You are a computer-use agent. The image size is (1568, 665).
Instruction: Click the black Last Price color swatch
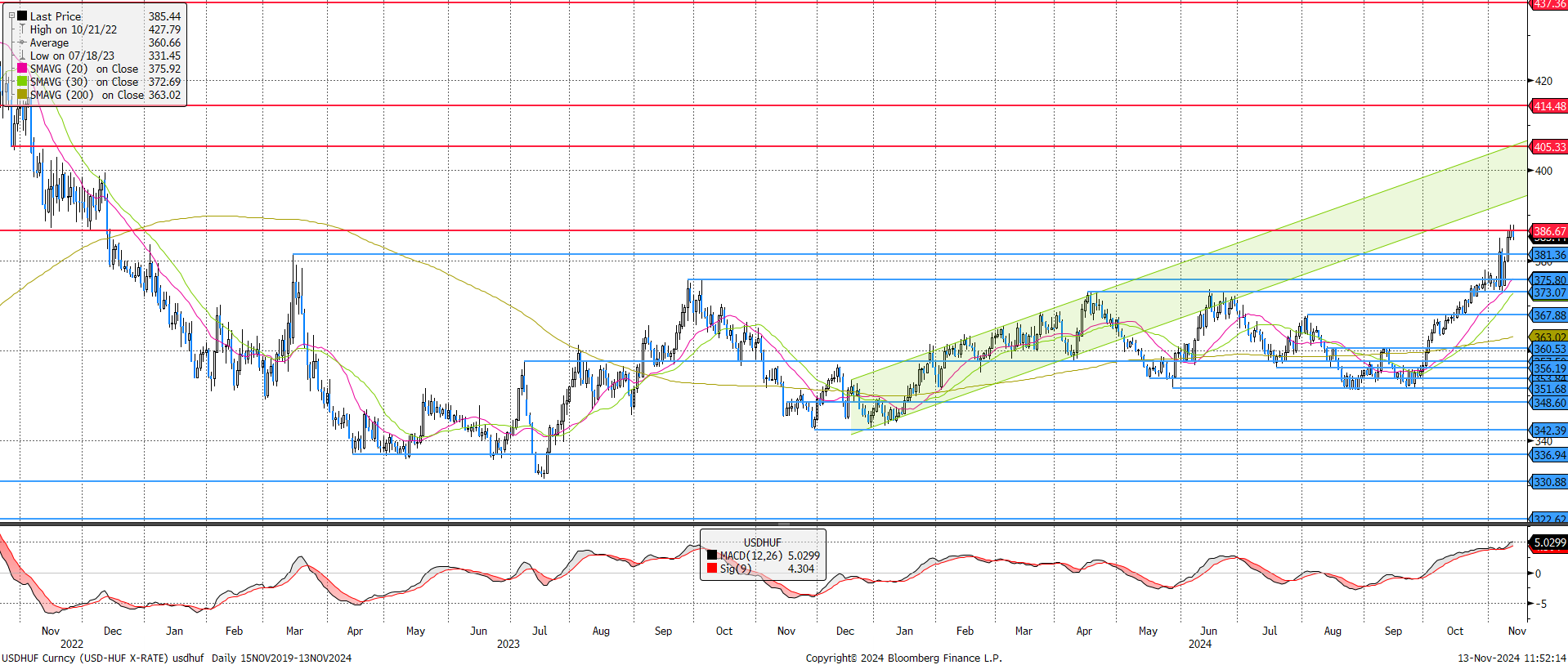pos(22,16)
